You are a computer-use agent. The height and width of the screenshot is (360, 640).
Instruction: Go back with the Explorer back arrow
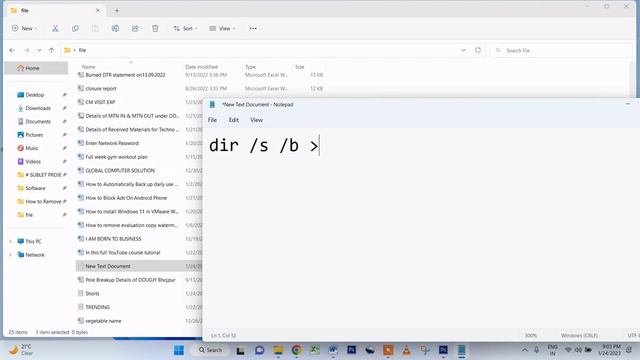click(x=12, y=50)
